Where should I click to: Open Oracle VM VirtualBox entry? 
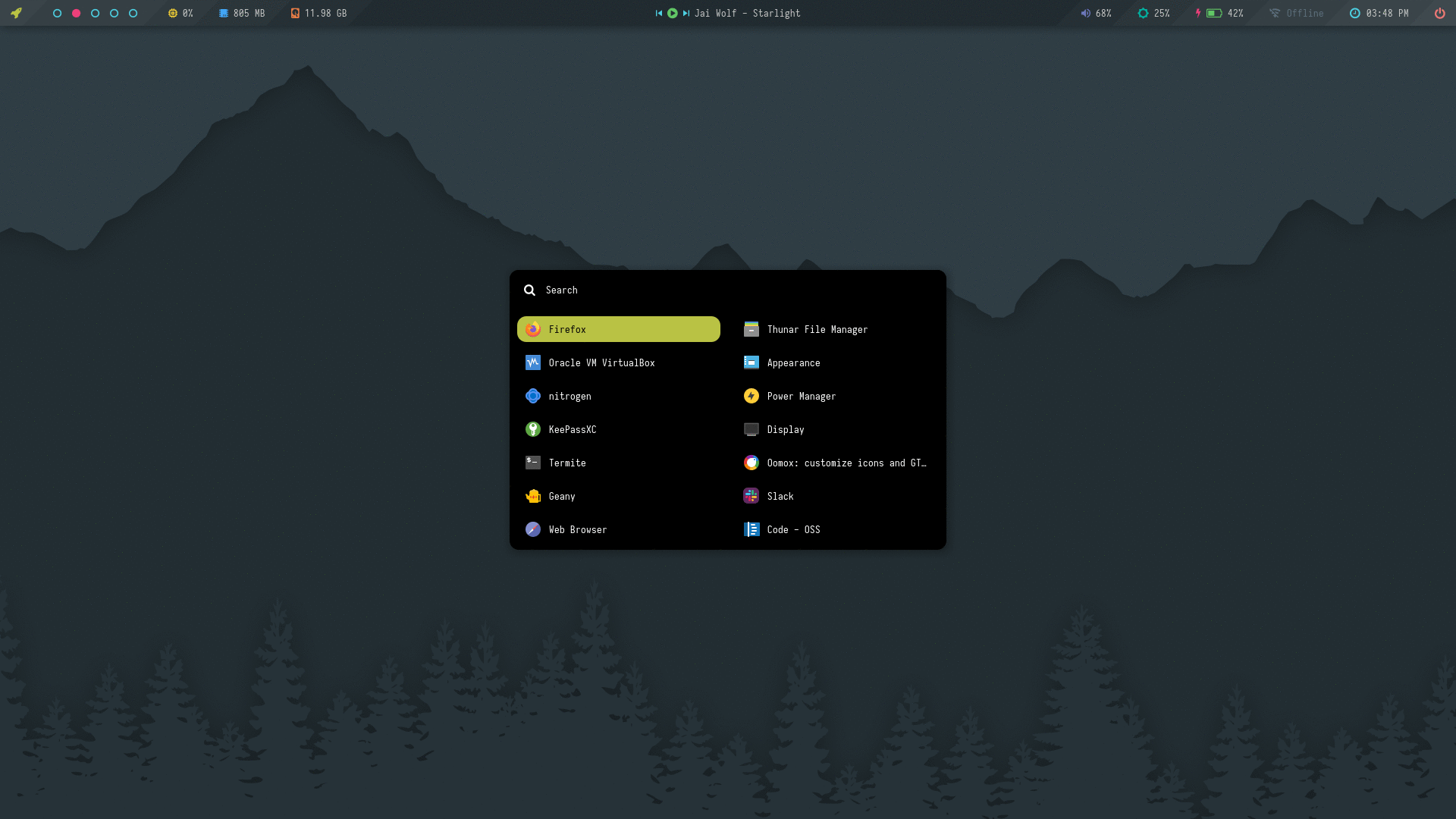tap(601, 362)
